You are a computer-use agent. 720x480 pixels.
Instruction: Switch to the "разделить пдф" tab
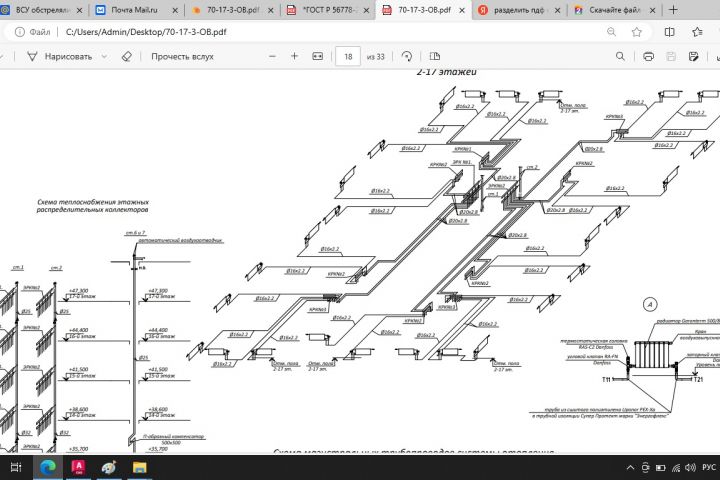pos(519,10)
